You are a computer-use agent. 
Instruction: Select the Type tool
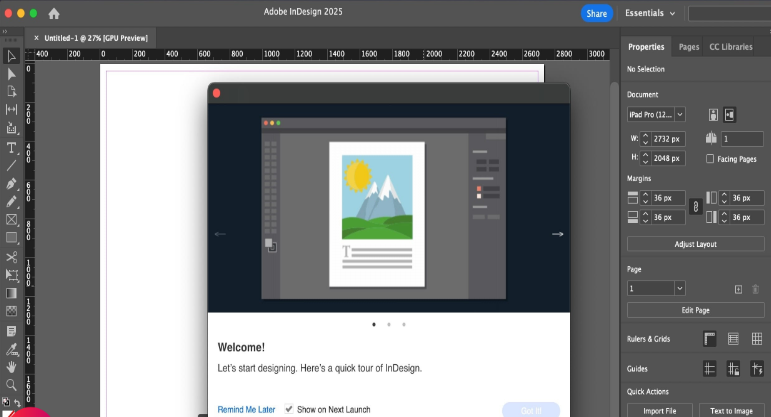coord(12,147)
